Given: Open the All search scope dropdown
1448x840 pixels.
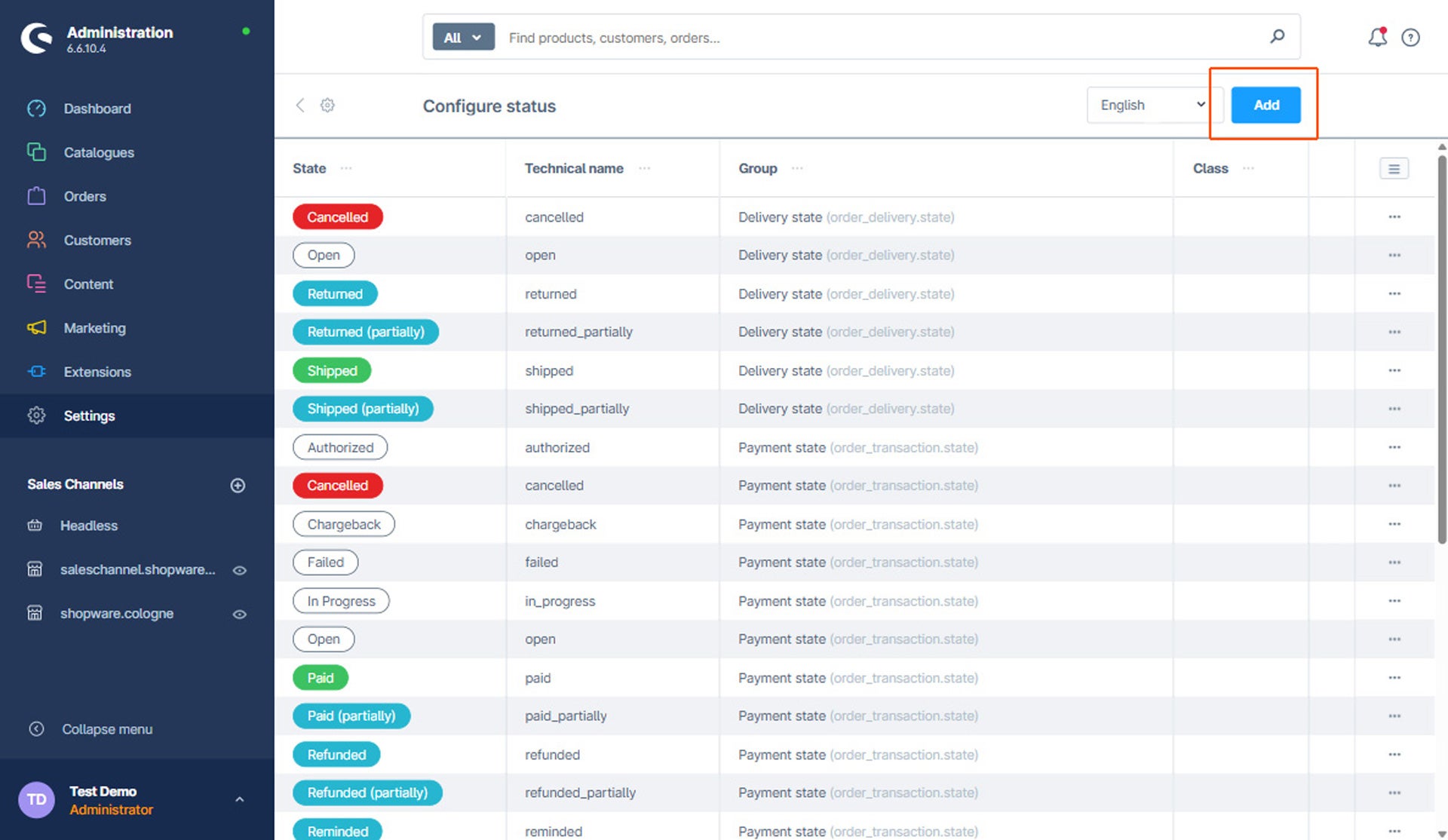Looking at the screenshot, I should pyautogui.click(x=463, y=37).
